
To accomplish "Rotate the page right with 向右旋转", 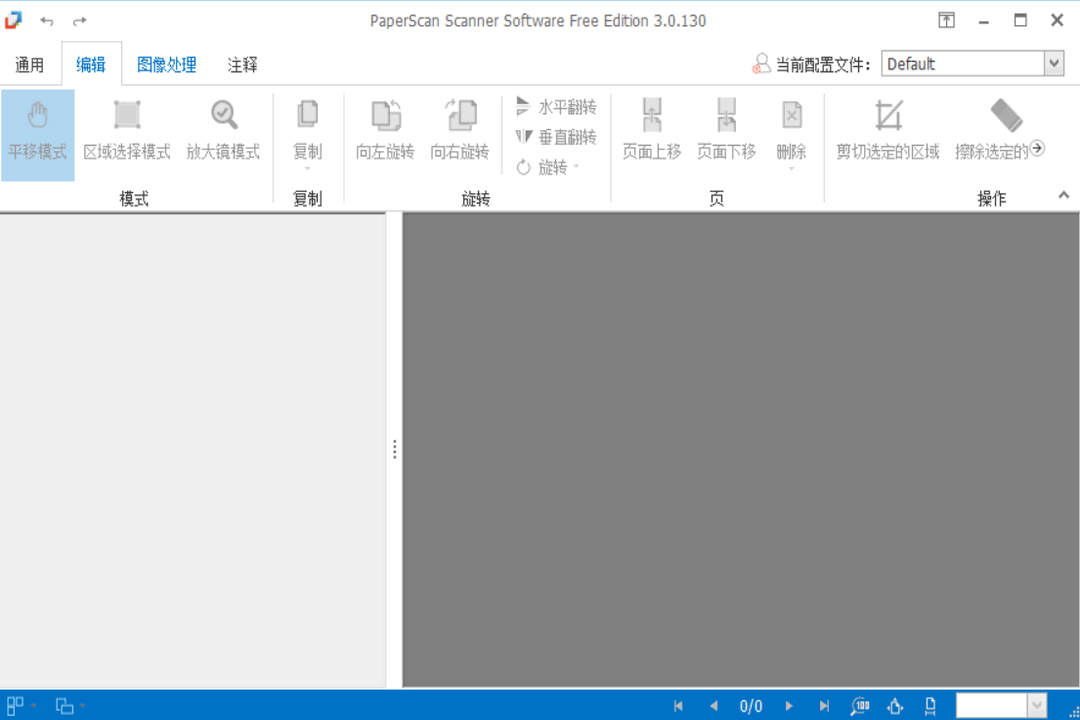I will point(460,130).
